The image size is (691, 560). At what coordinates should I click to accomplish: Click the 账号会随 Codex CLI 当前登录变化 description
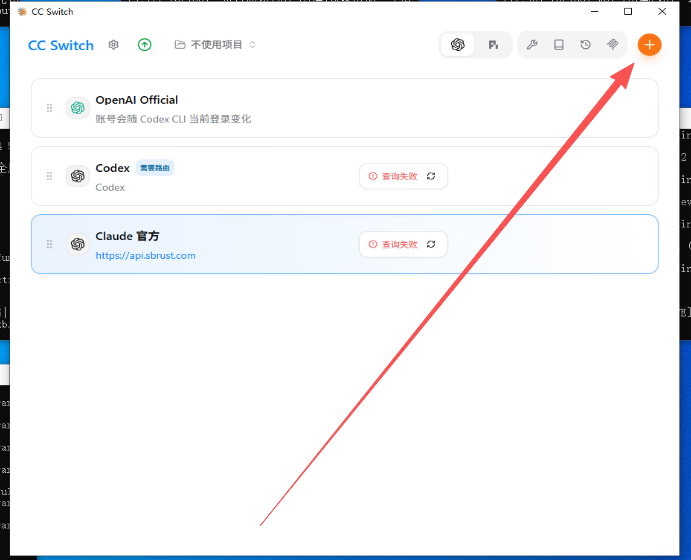[x=173, y=119]
